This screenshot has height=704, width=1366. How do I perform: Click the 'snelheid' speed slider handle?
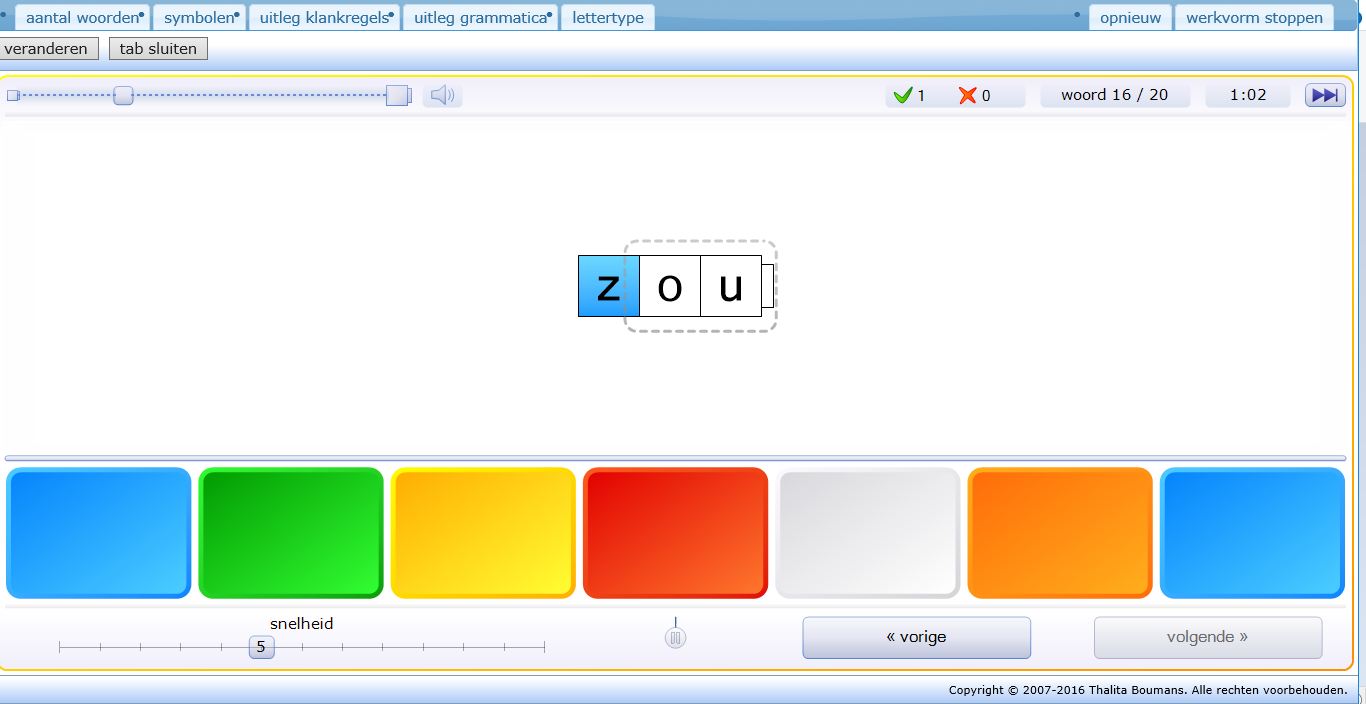click(261, 647)
